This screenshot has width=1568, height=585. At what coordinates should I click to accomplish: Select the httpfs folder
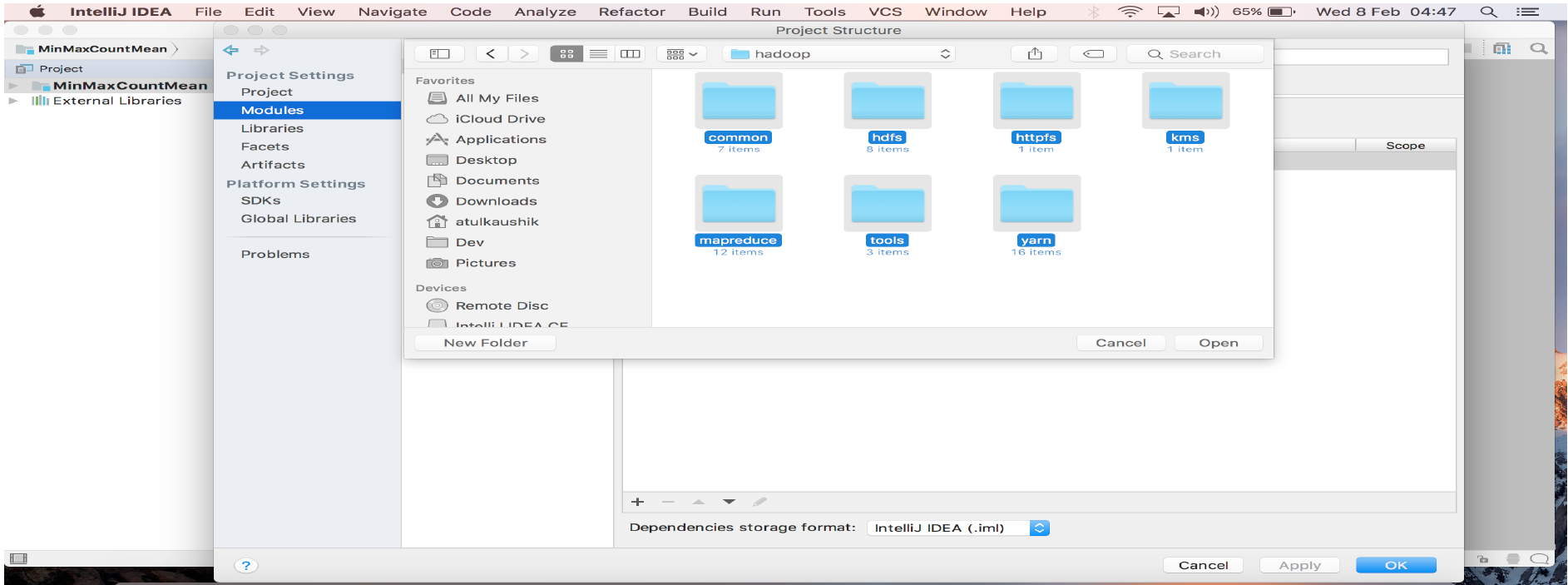1036,112
